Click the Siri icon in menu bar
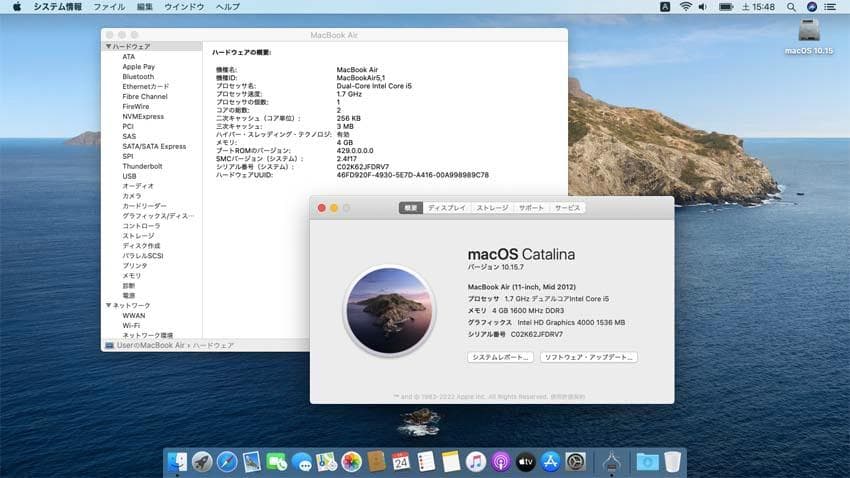850x478 pixels. tap(812, 7)
